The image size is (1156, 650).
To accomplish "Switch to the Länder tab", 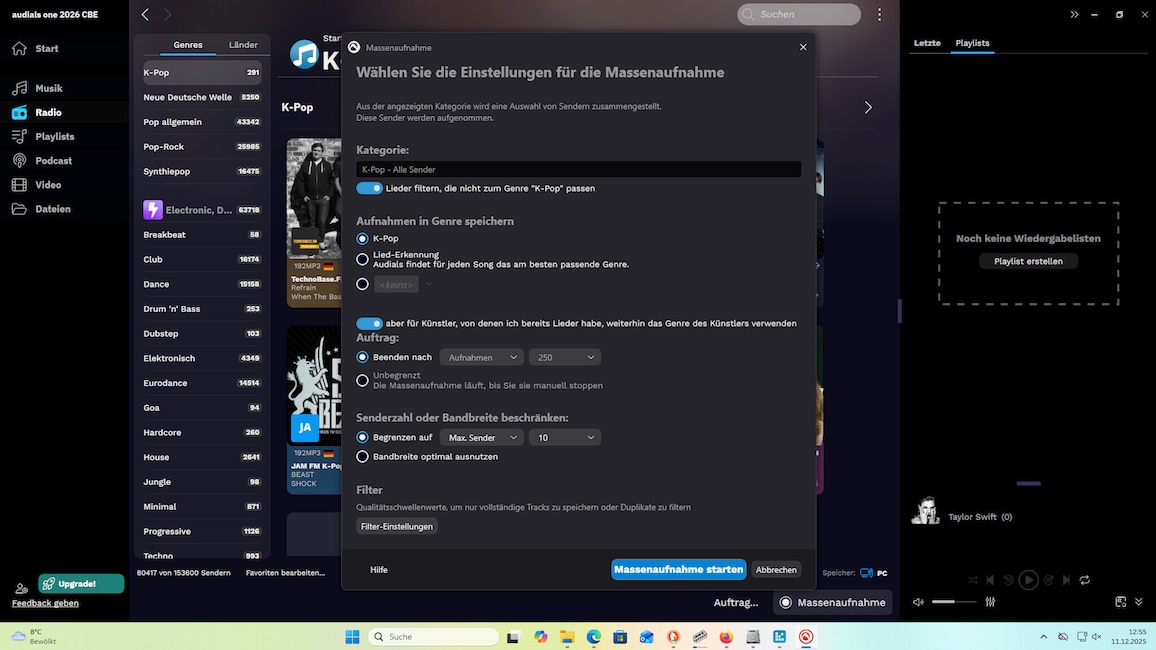I will (243, 45).
